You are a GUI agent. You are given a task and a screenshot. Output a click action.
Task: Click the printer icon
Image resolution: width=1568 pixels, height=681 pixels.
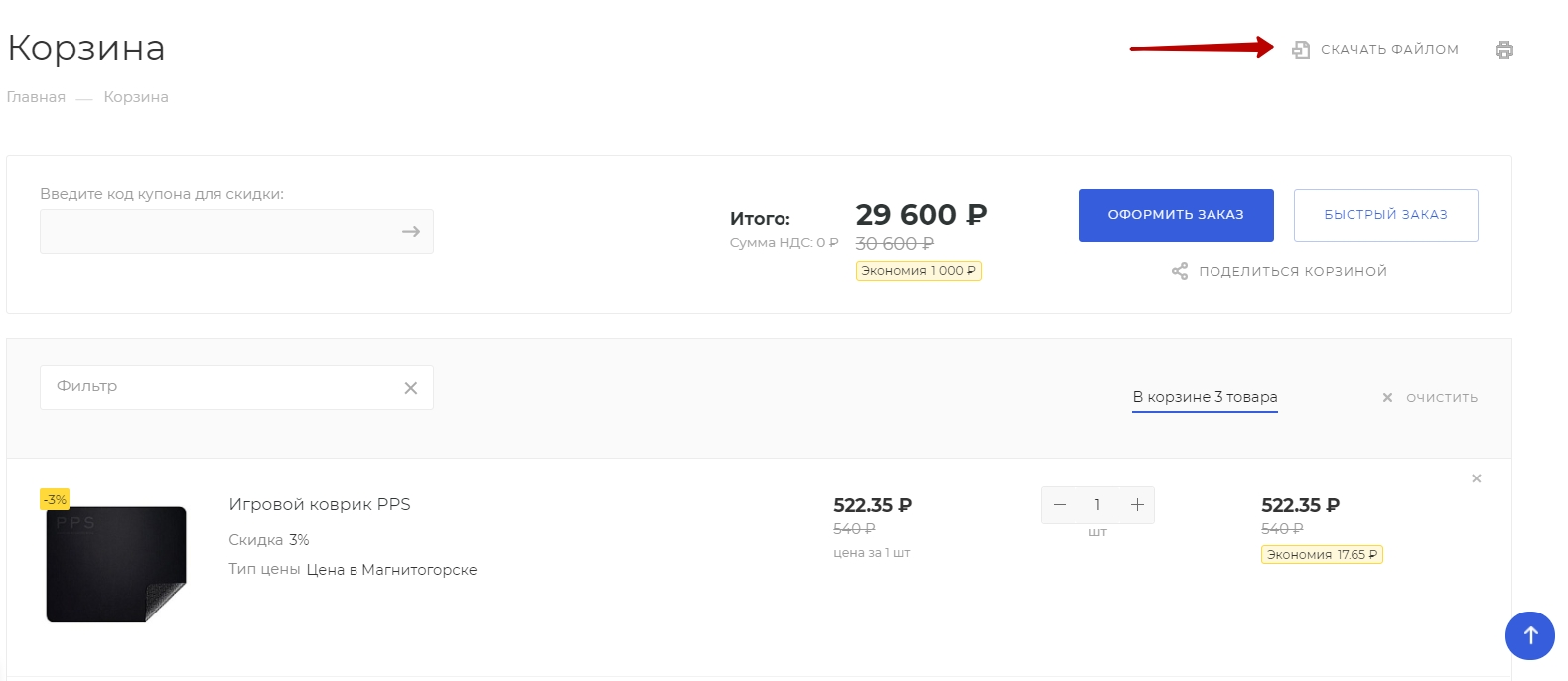[1504, 50]
